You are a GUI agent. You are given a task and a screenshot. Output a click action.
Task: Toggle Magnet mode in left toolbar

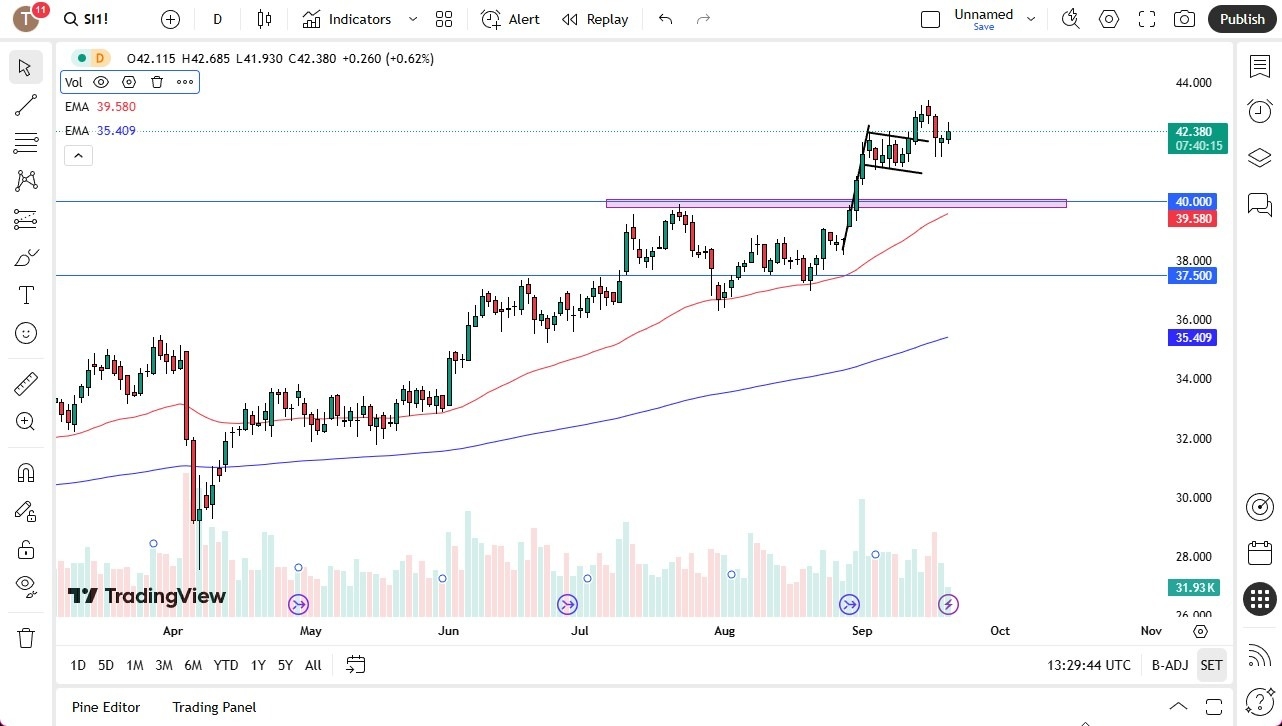[x=25, y=472]
